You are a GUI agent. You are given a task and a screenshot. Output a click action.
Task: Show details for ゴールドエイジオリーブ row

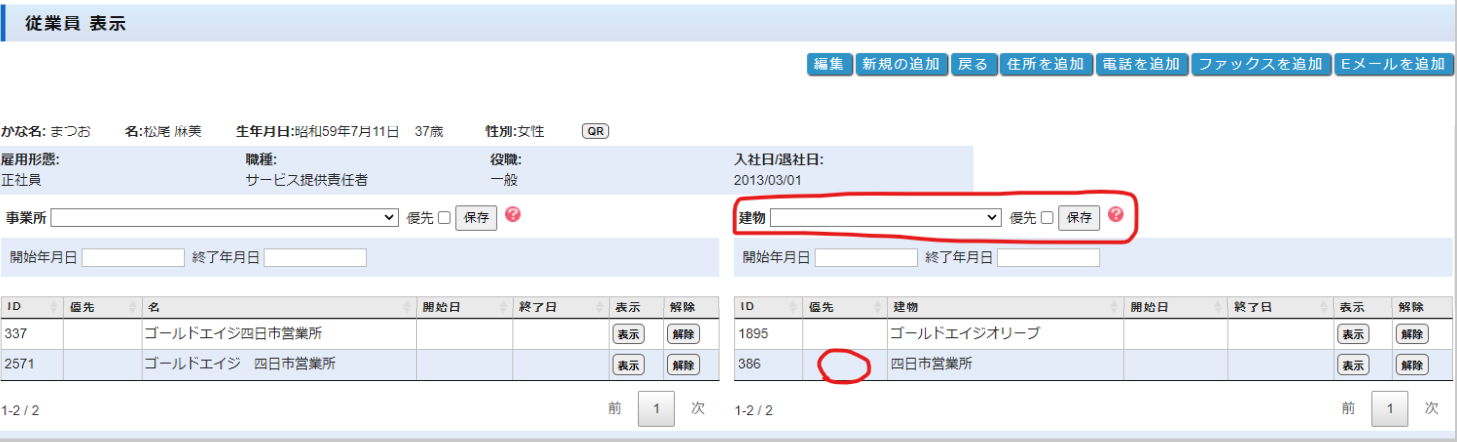[1352, 335]
